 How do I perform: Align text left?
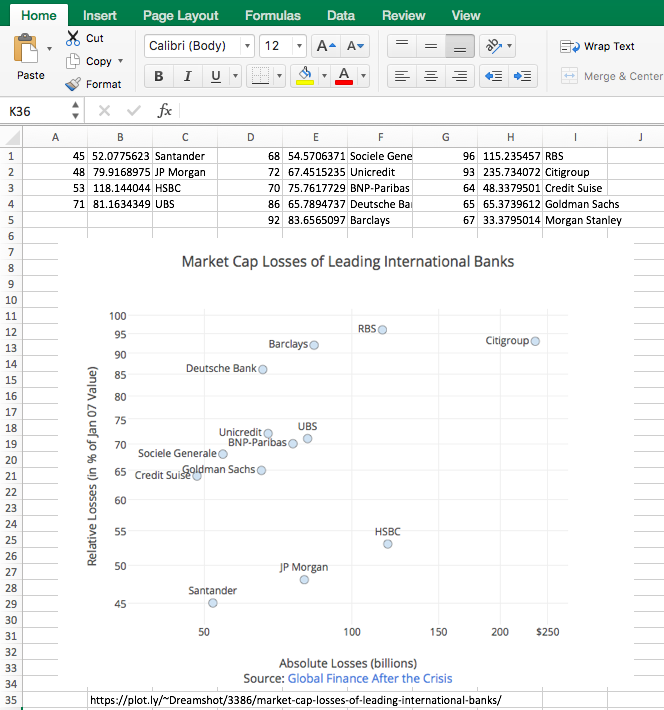(402, 76)
